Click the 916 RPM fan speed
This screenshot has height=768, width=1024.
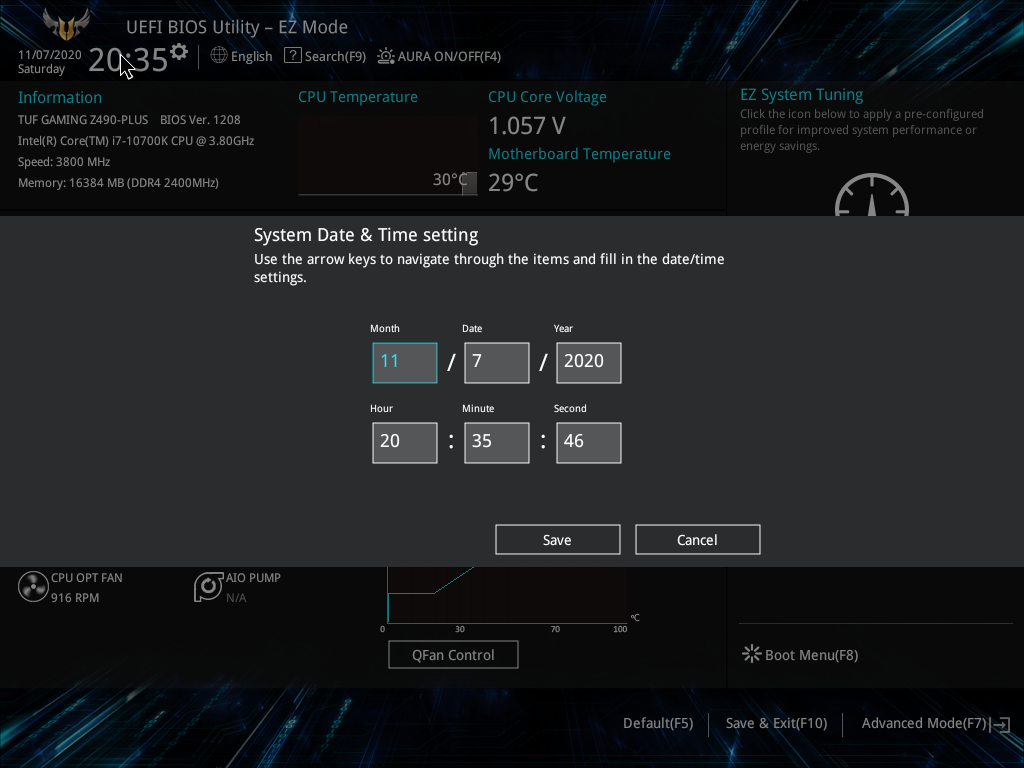coord(75,598)
